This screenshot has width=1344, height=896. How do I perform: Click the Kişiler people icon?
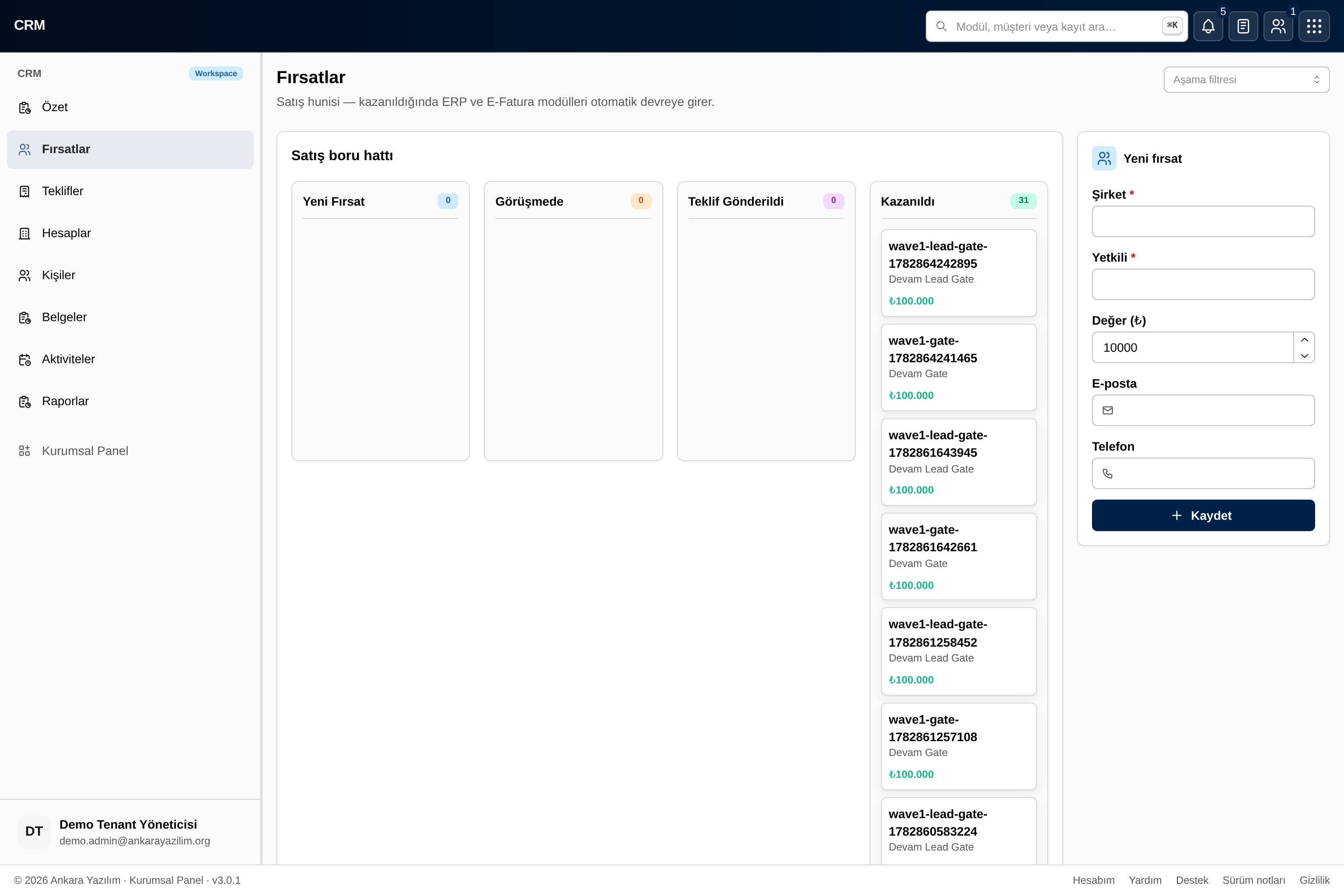tap(24, 276)
